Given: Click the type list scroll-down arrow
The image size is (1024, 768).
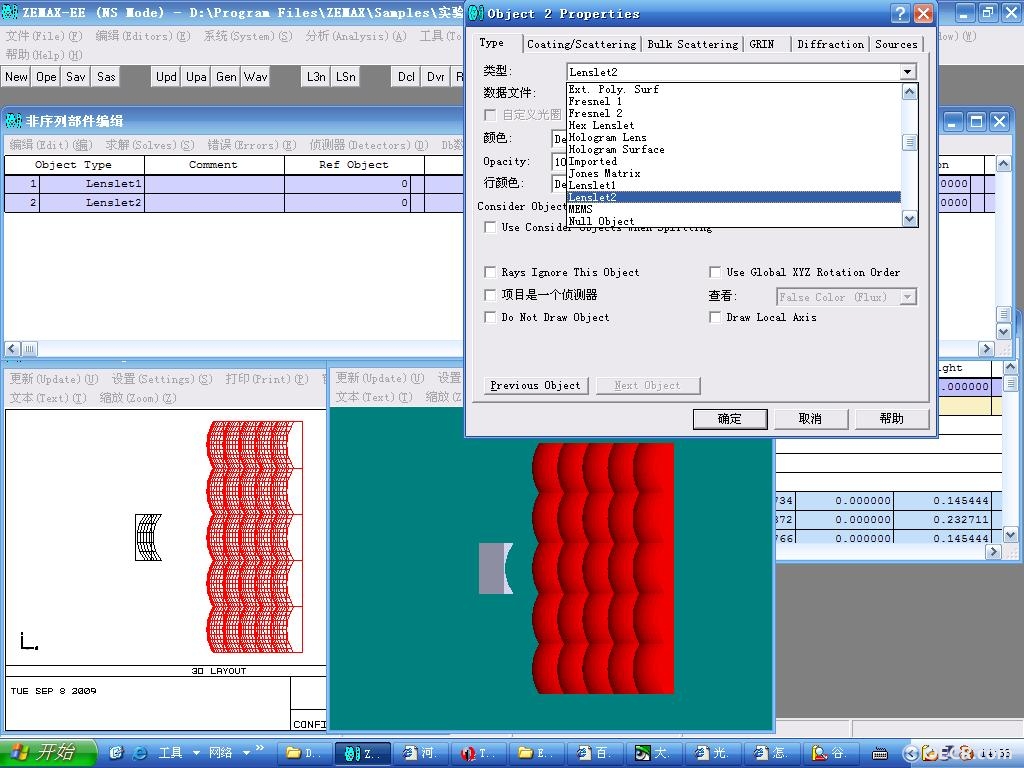Looking at the screenshot, I should [x=909, y=219].
